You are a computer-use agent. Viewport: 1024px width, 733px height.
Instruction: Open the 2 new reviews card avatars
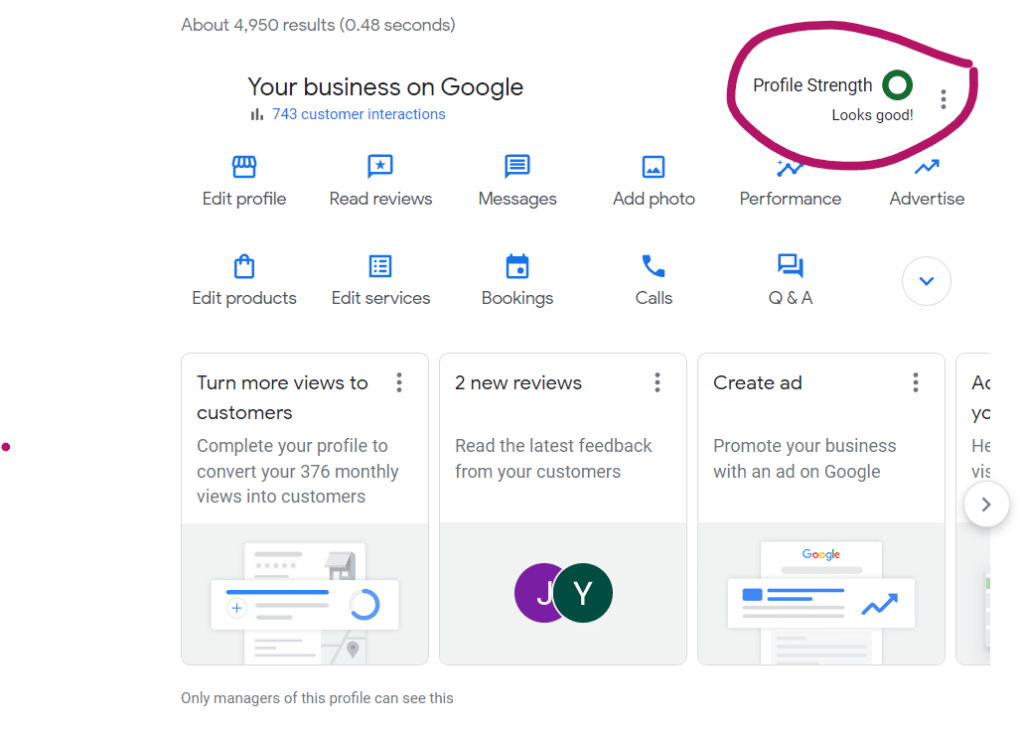point(563,593)
